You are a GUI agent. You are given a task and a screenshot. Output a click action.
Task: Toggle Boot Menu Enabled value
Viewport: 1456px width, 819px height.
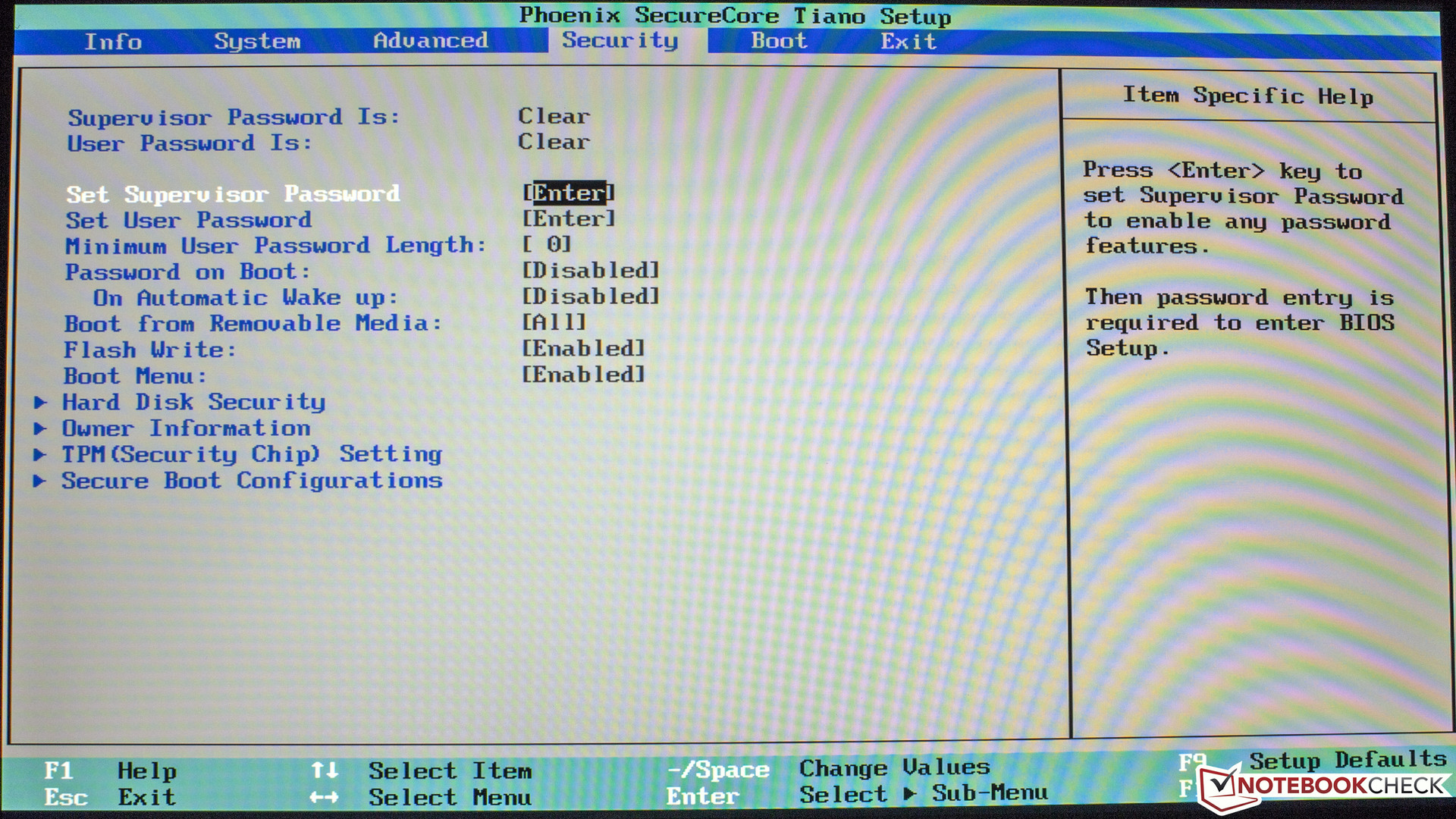click(582, 375)
